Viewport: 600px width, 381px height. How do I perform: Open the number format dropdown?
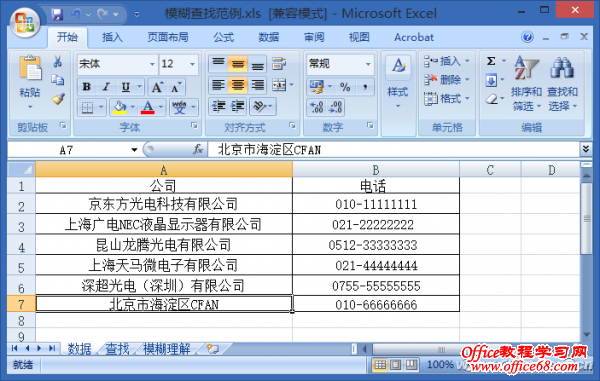[368, 64]
